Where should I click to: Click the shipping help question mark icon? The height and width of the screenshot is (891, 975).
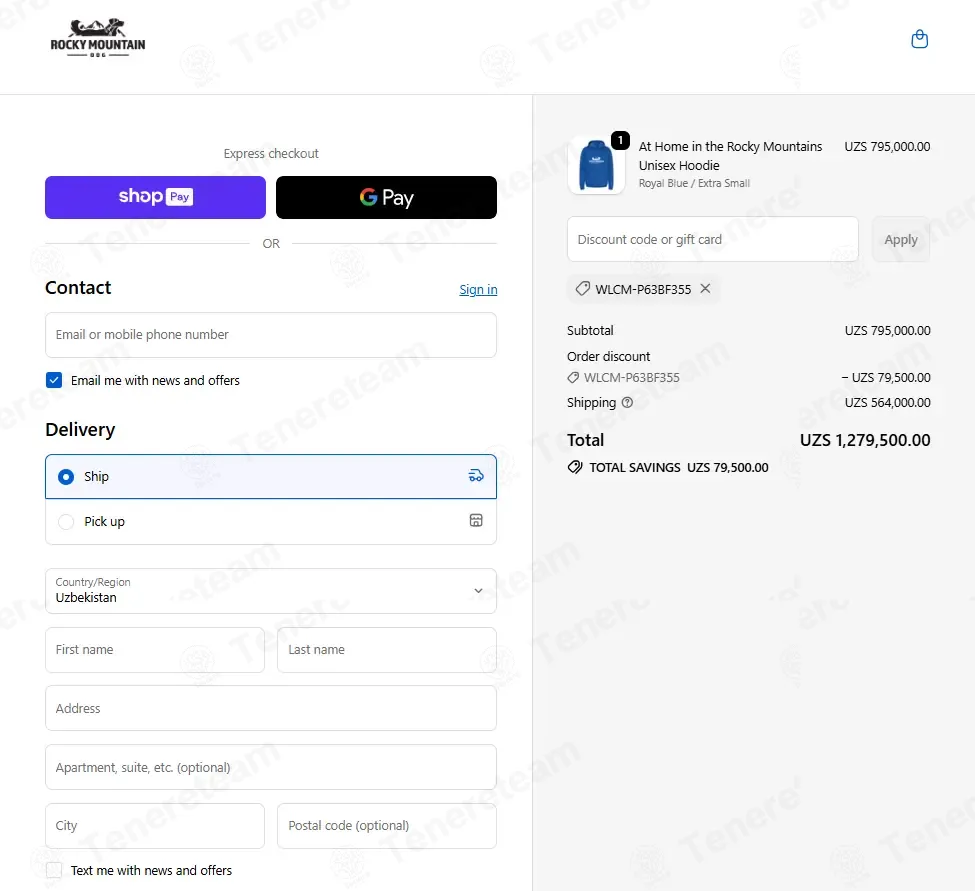click(627, 402)
